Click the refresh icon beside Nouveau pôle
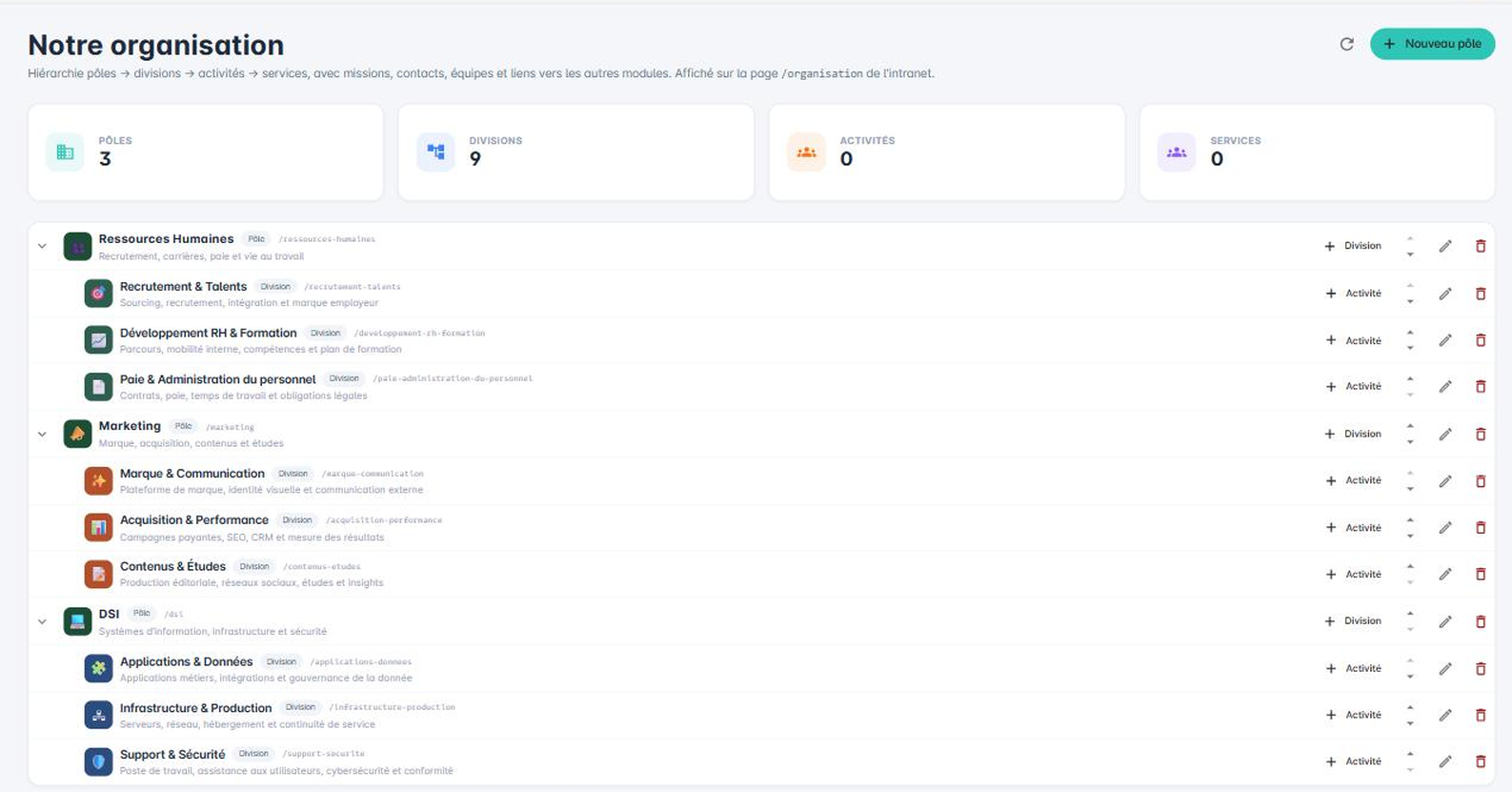 click(x=1346, y=44)
